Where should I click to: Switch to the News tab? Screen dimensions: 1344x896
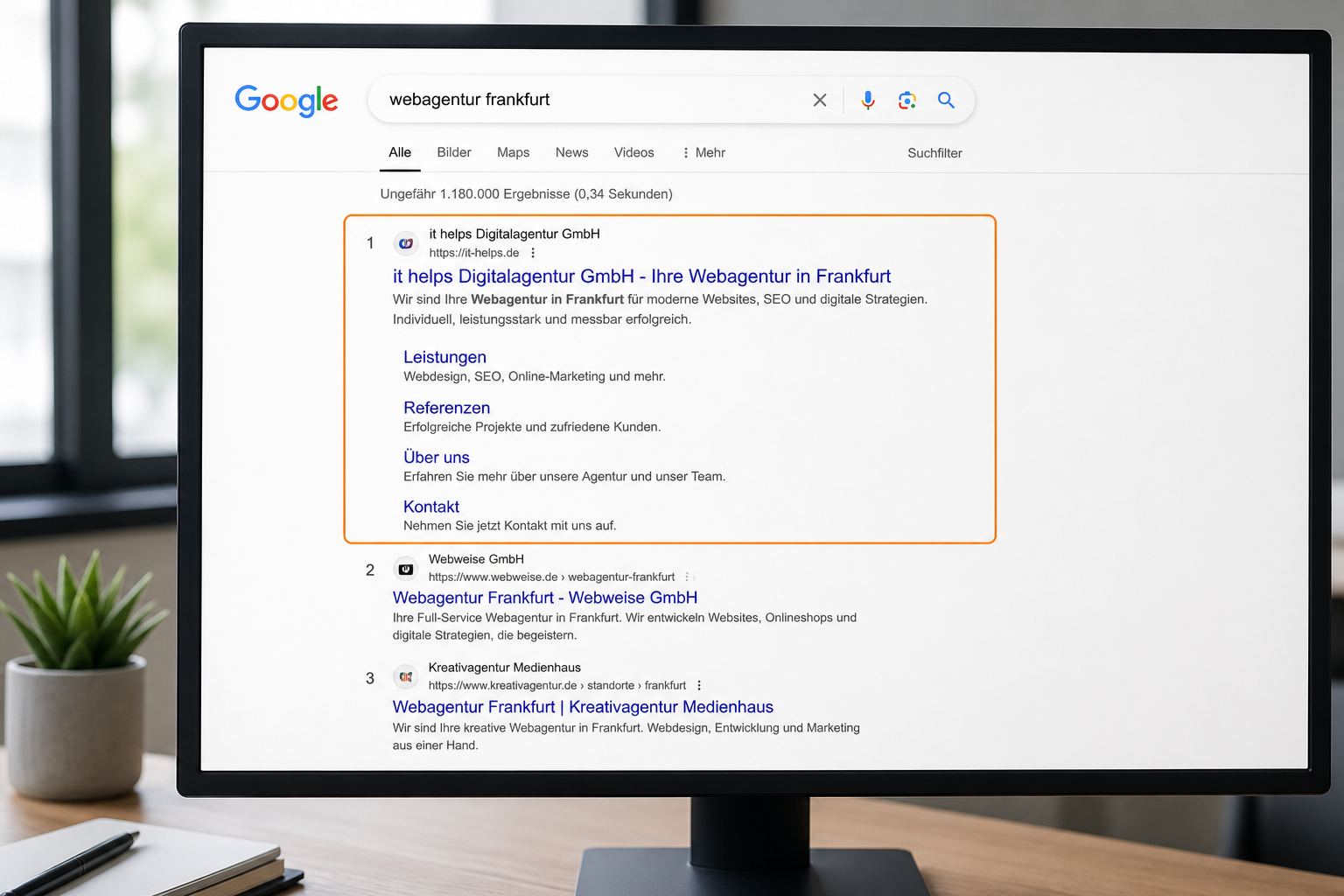tap(572, 152)
